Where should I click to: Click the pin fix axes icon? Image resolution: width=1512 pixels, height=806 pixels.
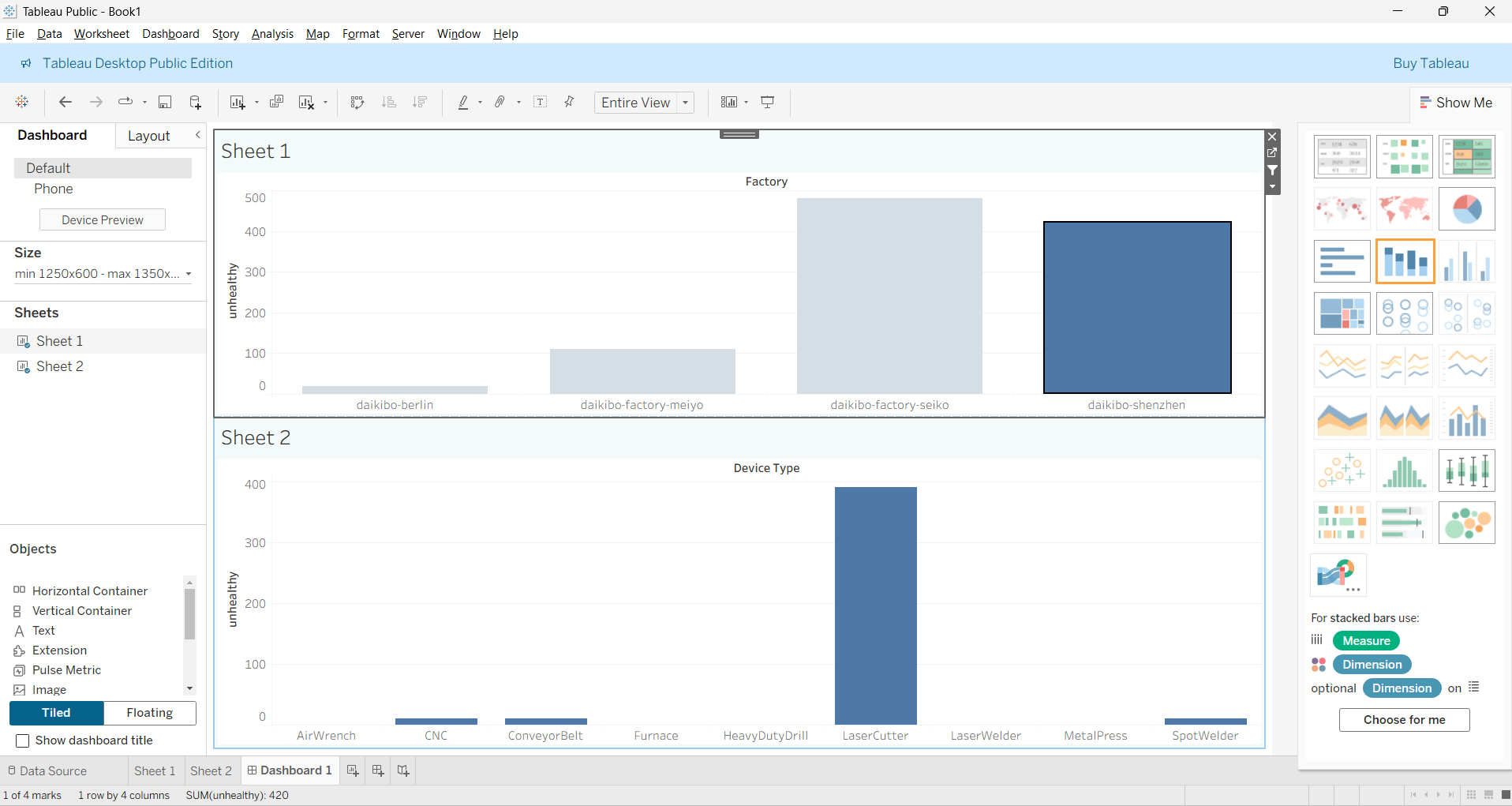pyautogui.click(x=569, y=102)
